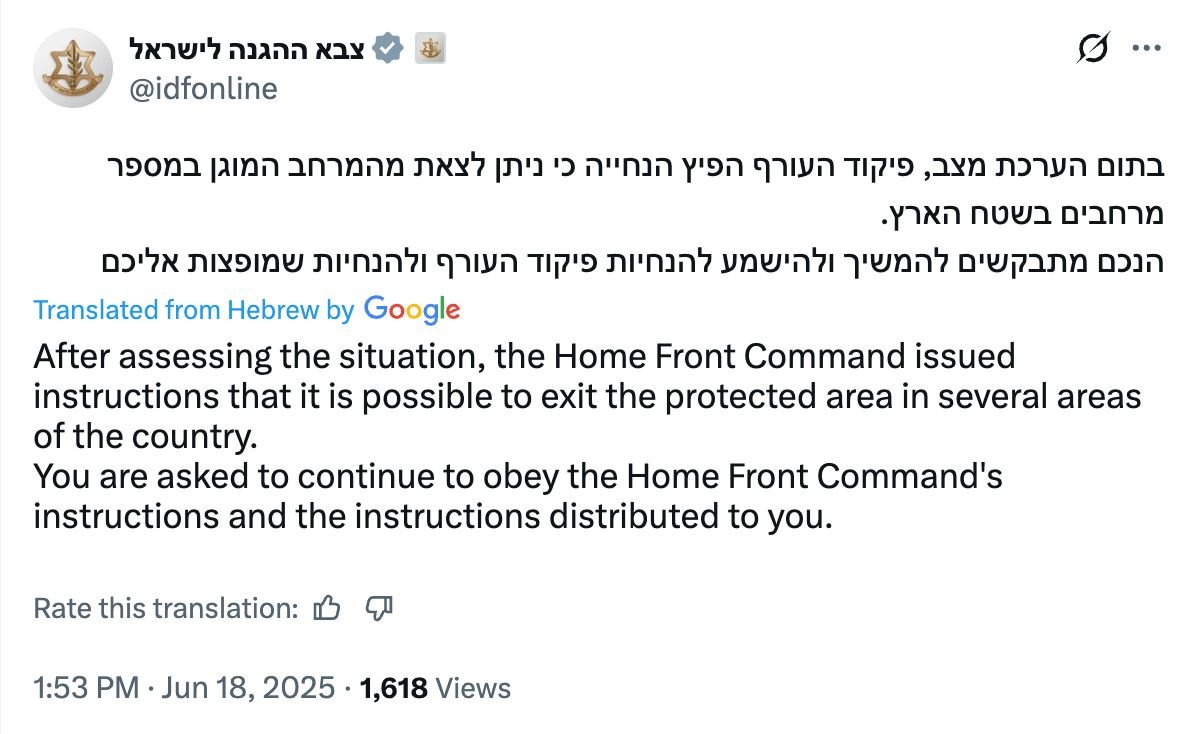Click the first line of Hebrew tweet text

pyautogui.click(x=635, y=166)
